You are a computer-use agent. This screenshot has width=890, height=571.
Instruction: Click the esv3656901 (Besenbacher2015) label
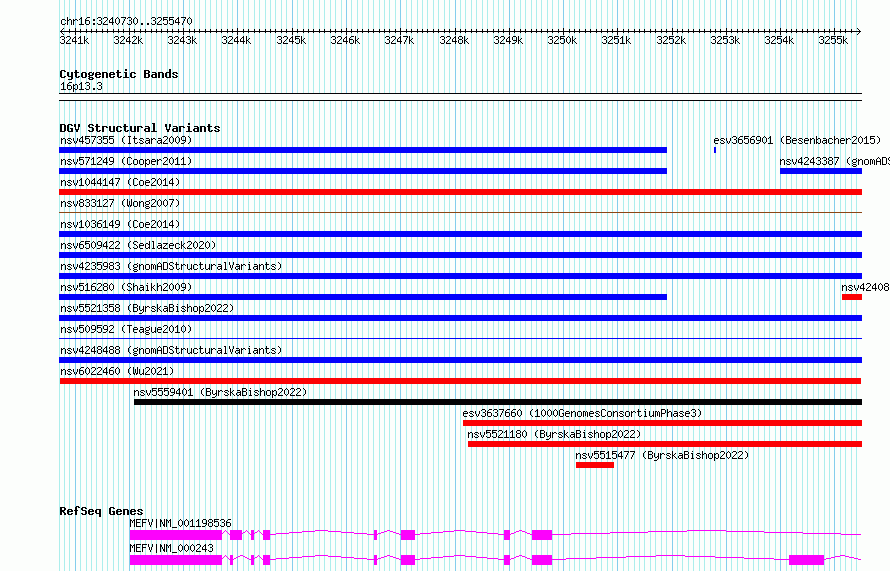pos(797,140)
